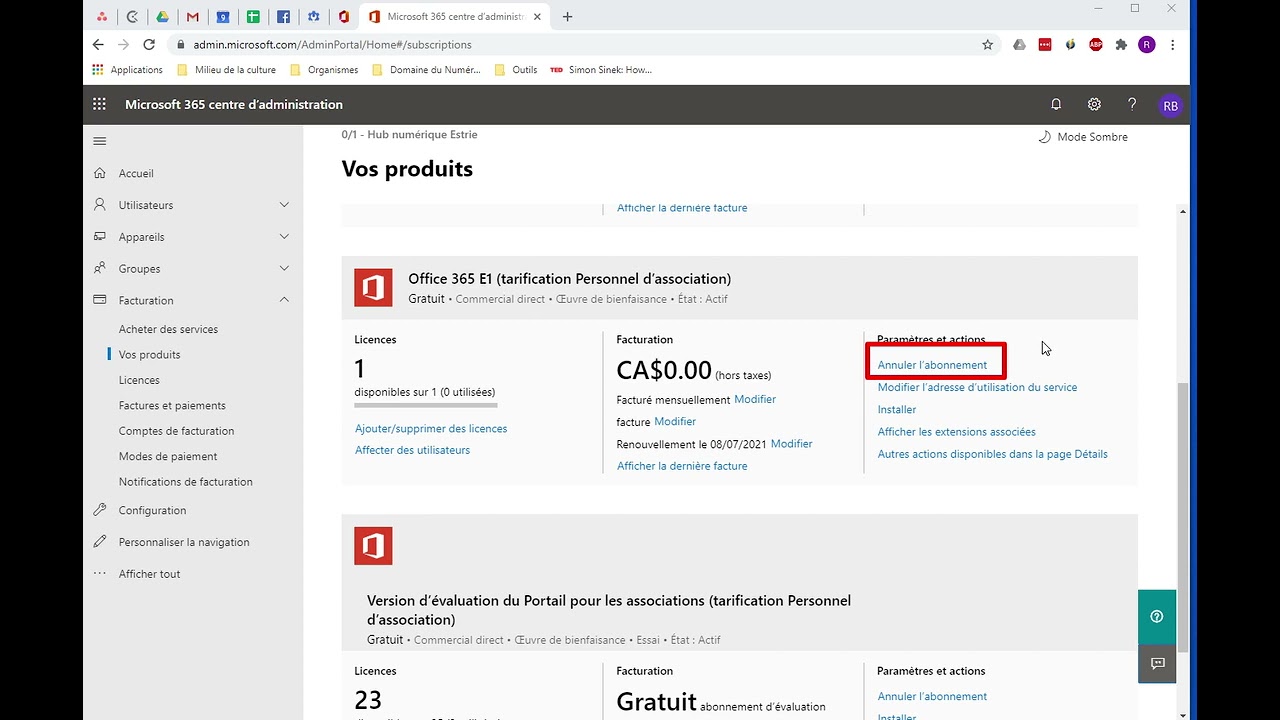1280x720 pixels.
Task: Open Comptes de facturation
Action: pos(176,431)
